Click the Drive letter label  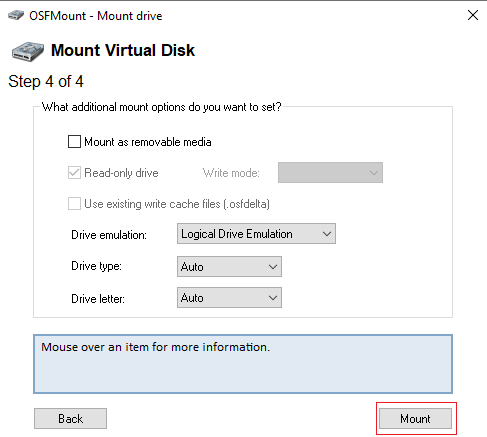[98, 299]
